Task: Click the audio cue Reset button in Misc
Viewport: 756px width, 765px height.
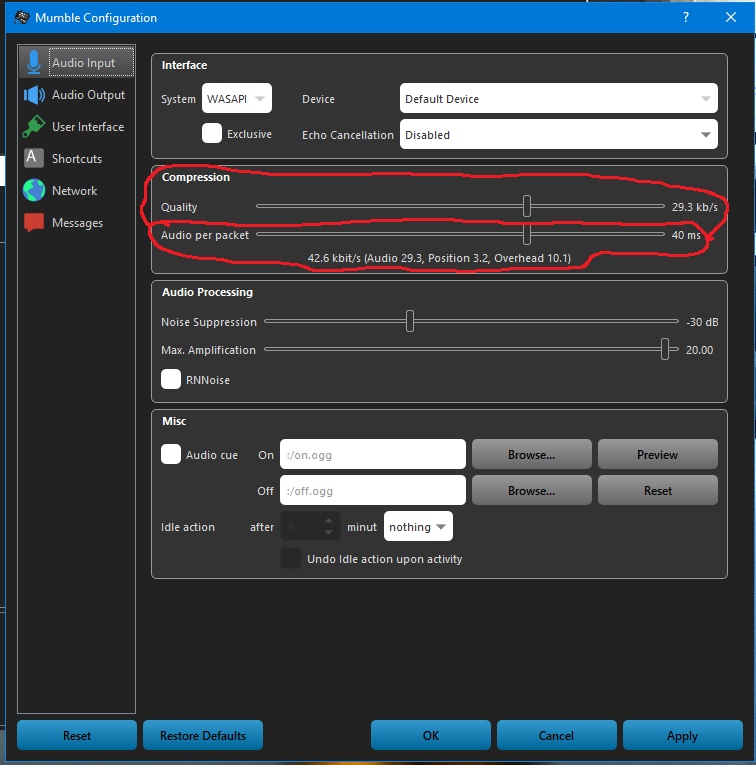Action: tap(657, 490)
